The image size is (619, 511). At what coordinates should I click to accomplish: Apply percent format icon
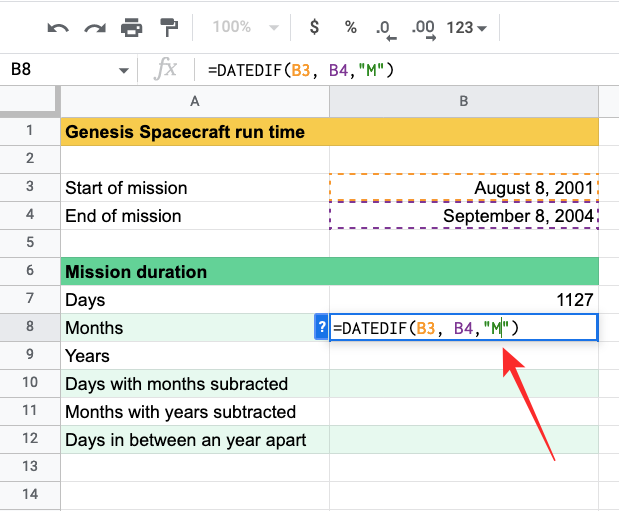pyautogui.click(x=351, y=27)
